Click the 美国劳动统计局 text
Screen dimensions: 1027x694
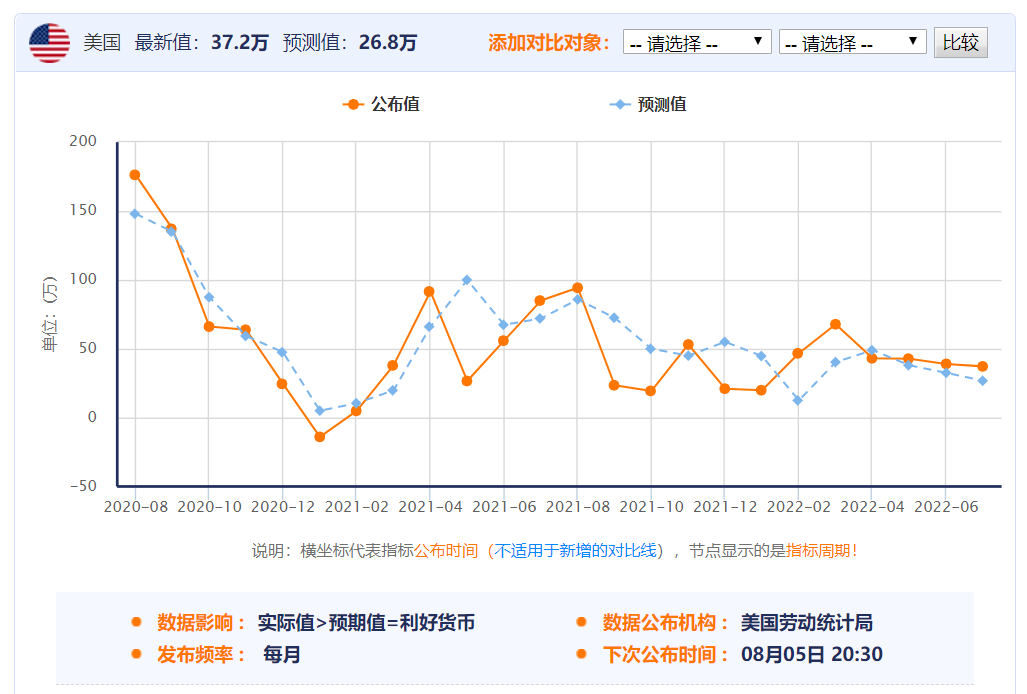point(806,623)
